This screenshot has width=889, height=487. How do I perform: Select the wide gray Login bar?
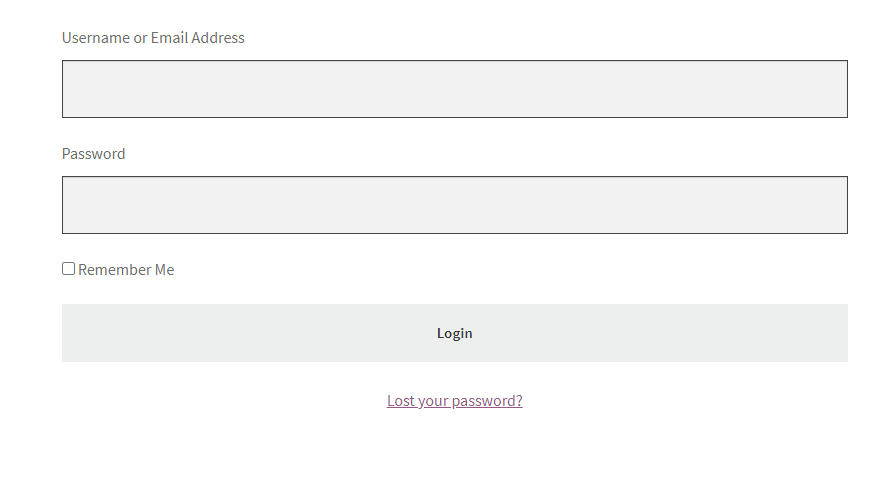pyautogui.click(x=455, y=333)
